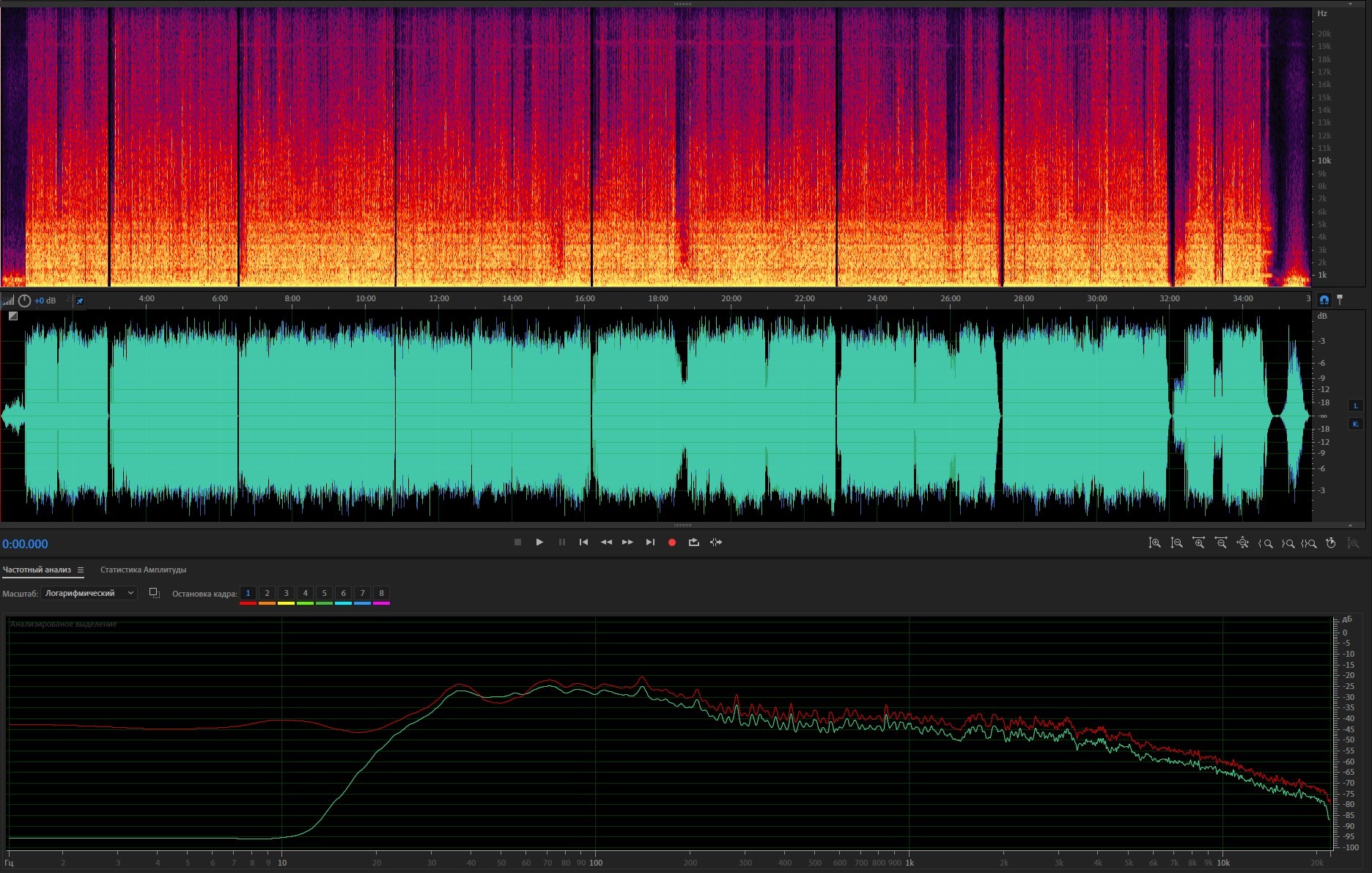Click the 10k label on spectrogram Hz scale

(x=1324, y=161)
